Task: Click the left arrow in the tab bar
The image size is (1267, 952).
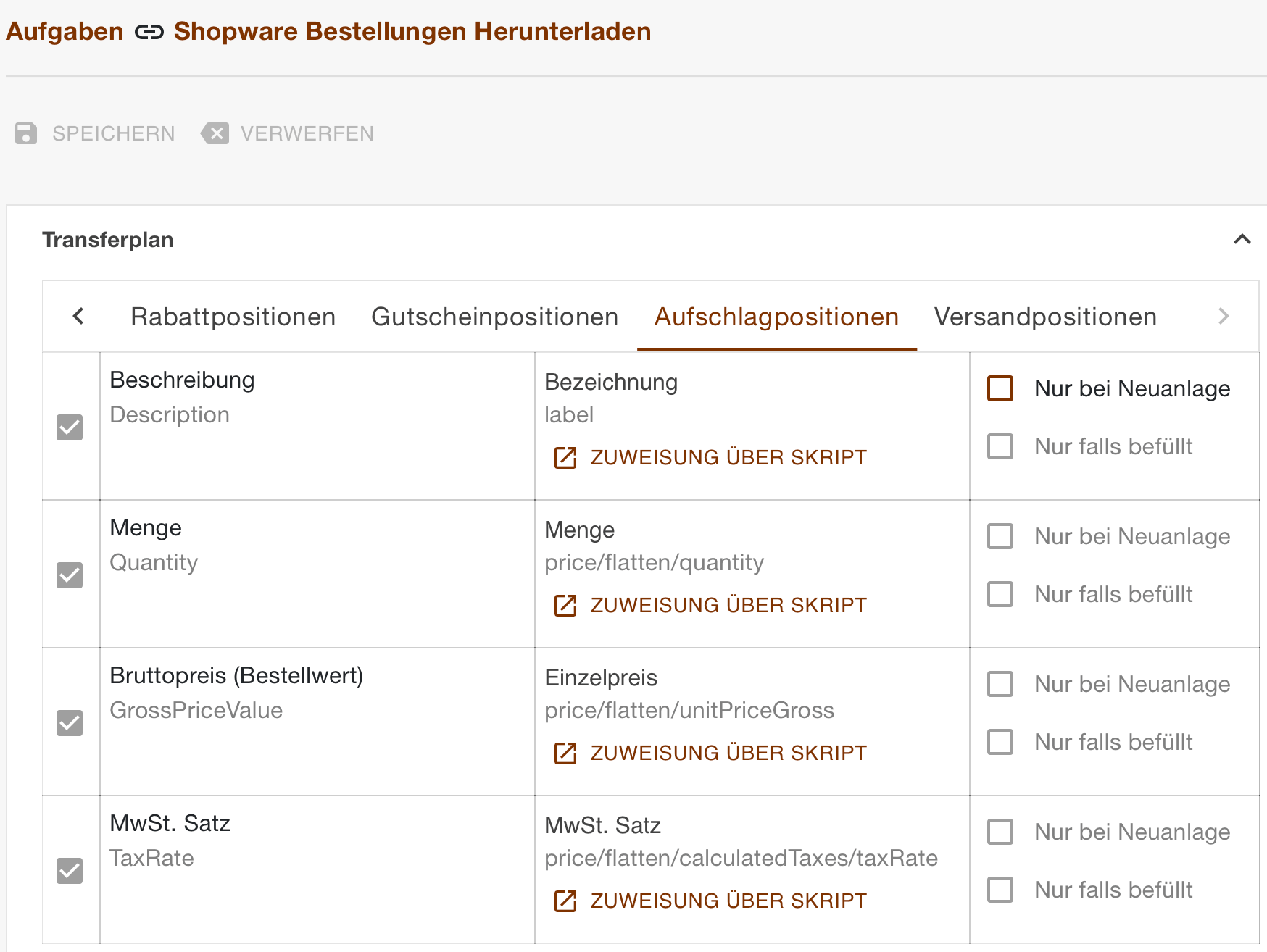Action: click(78, 317)
